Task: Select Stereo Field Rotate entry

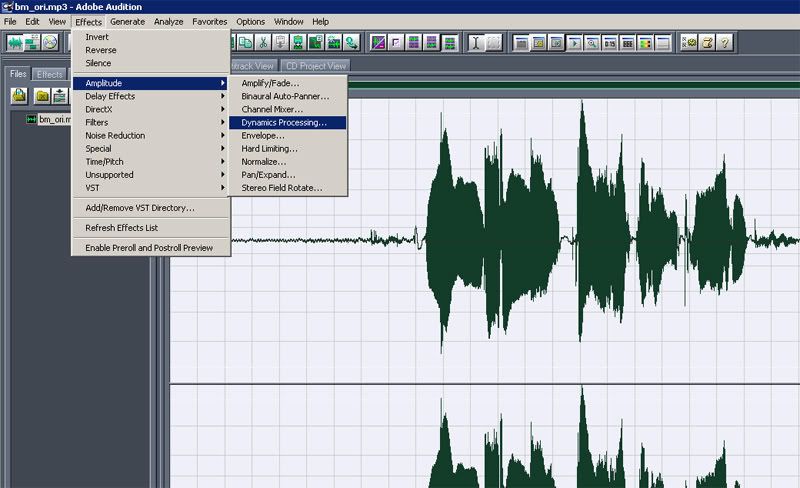Action: pyautogui.click(x=288, y=188)
